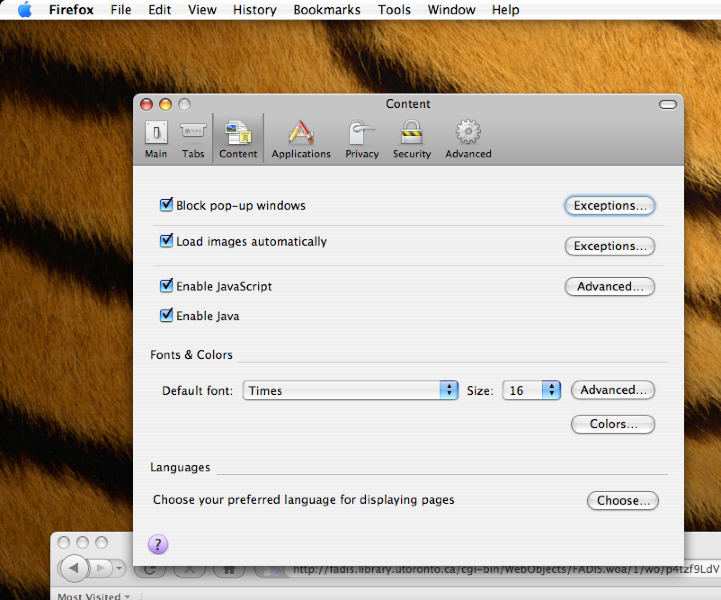Click Exceptions button for Load images
The height and width of the screenshot is (600, 721).
(x=610, y=246)
